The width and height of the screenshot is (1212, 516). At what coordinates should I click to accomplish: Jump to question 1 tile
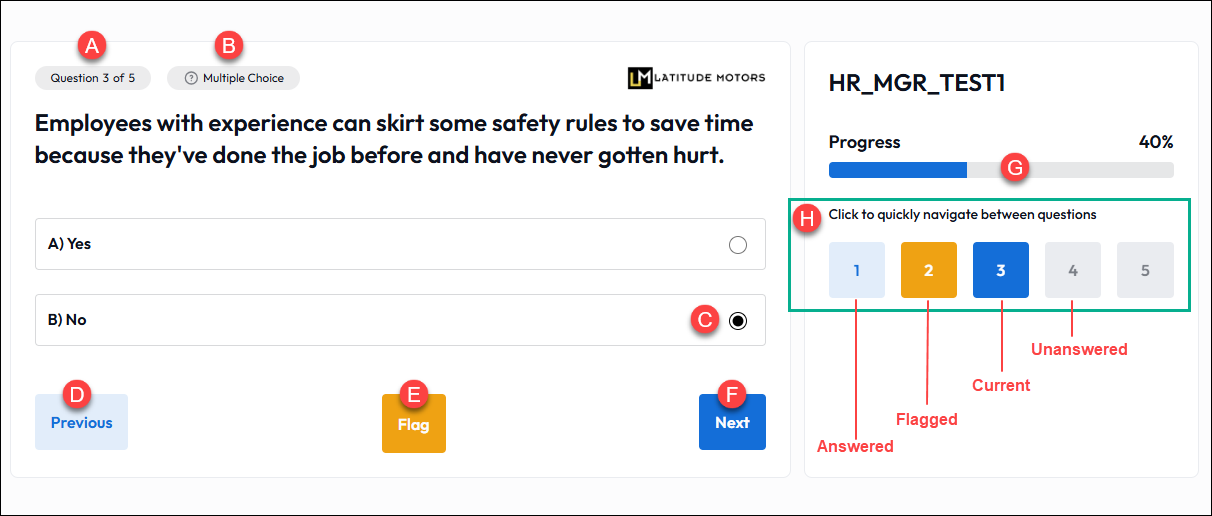(857, 270)
